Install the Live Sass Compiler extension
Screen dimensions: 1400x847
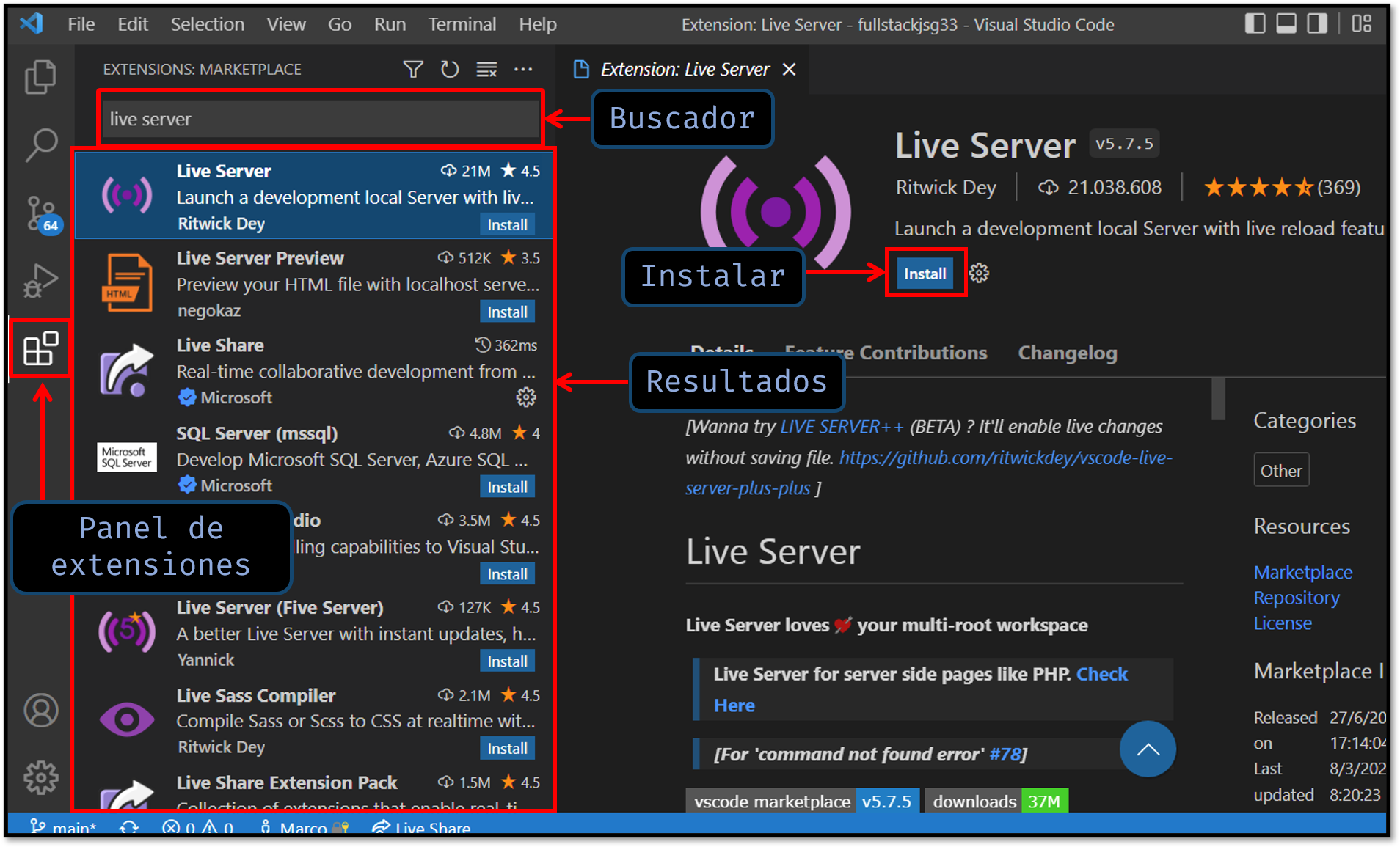507,749
